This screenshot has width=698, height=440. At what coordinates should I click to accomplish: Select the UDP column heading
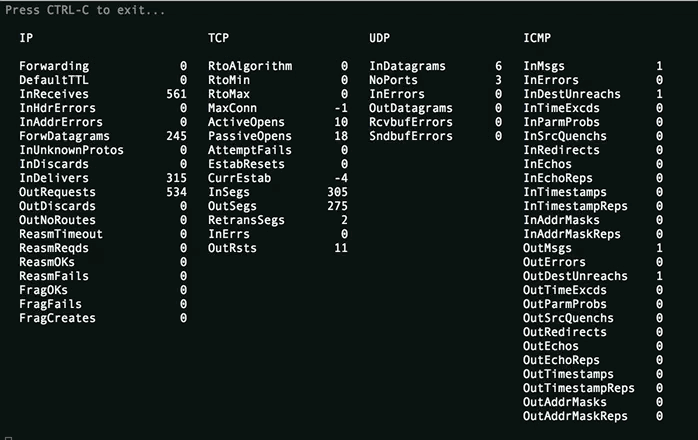tap(379, 38)
